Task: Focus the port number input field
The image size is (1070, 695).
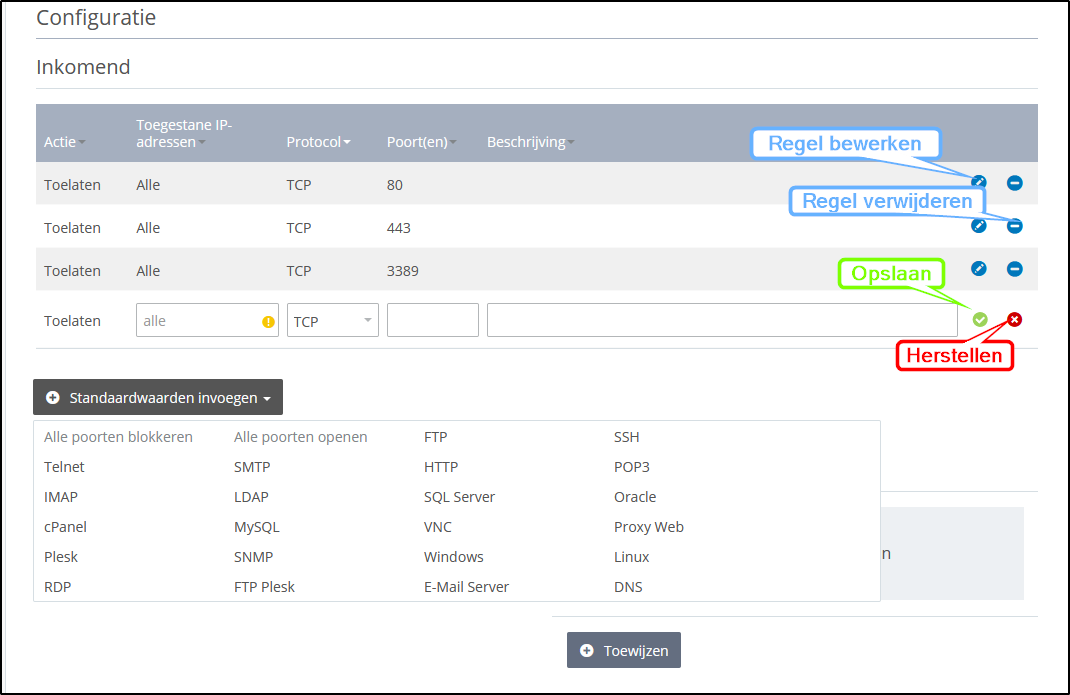Action: 432,321
